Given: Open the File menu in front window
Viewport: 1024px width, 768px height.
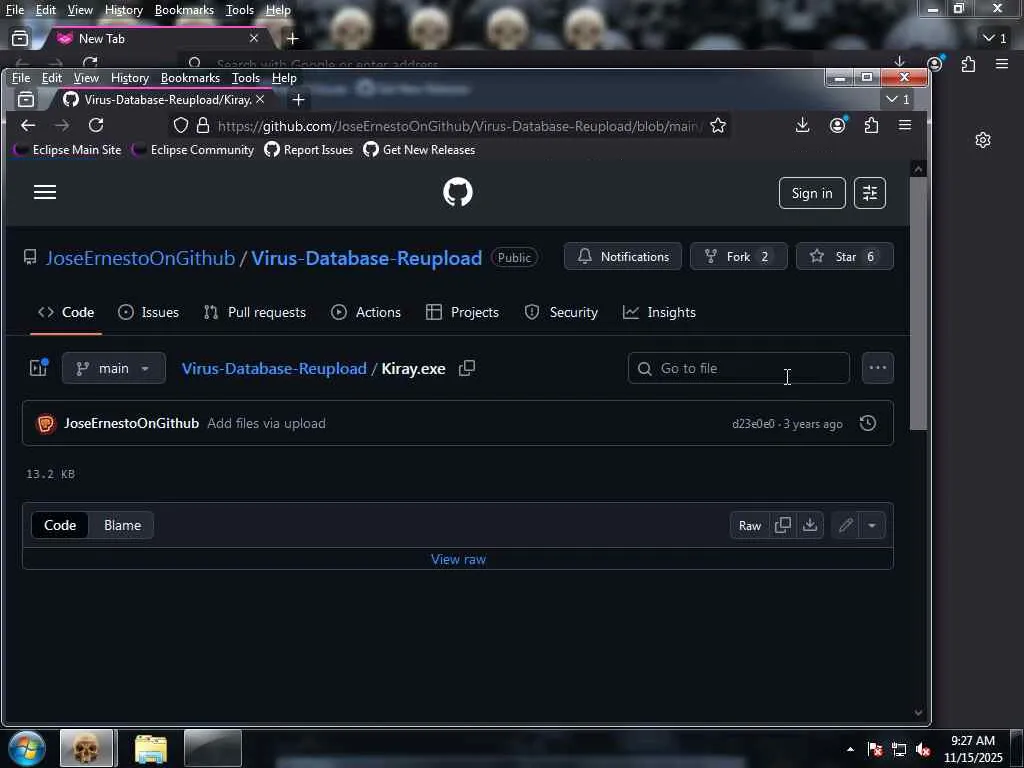Looking at the screenshot, I should pyautogui.click(x=21, y=78).
